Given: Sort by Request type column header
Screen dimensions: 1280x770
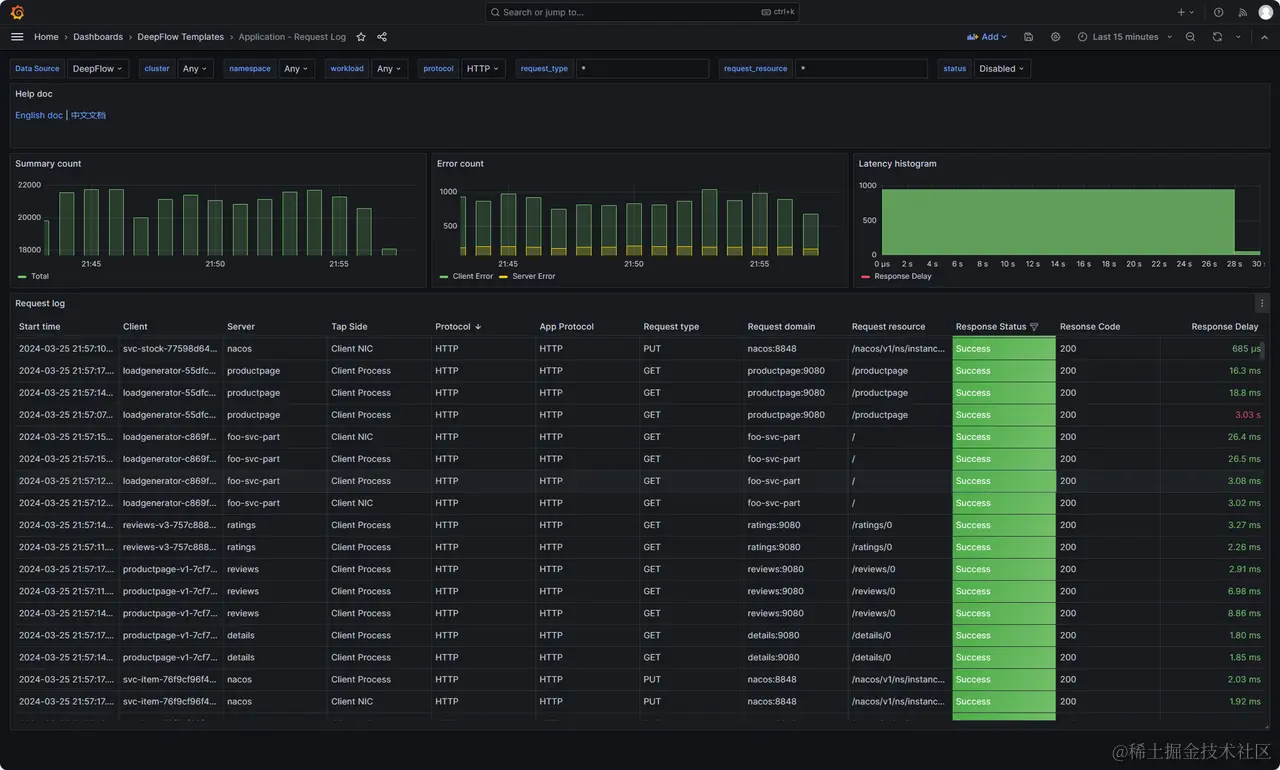Looking at the screenshot, I should coord(671,327).
